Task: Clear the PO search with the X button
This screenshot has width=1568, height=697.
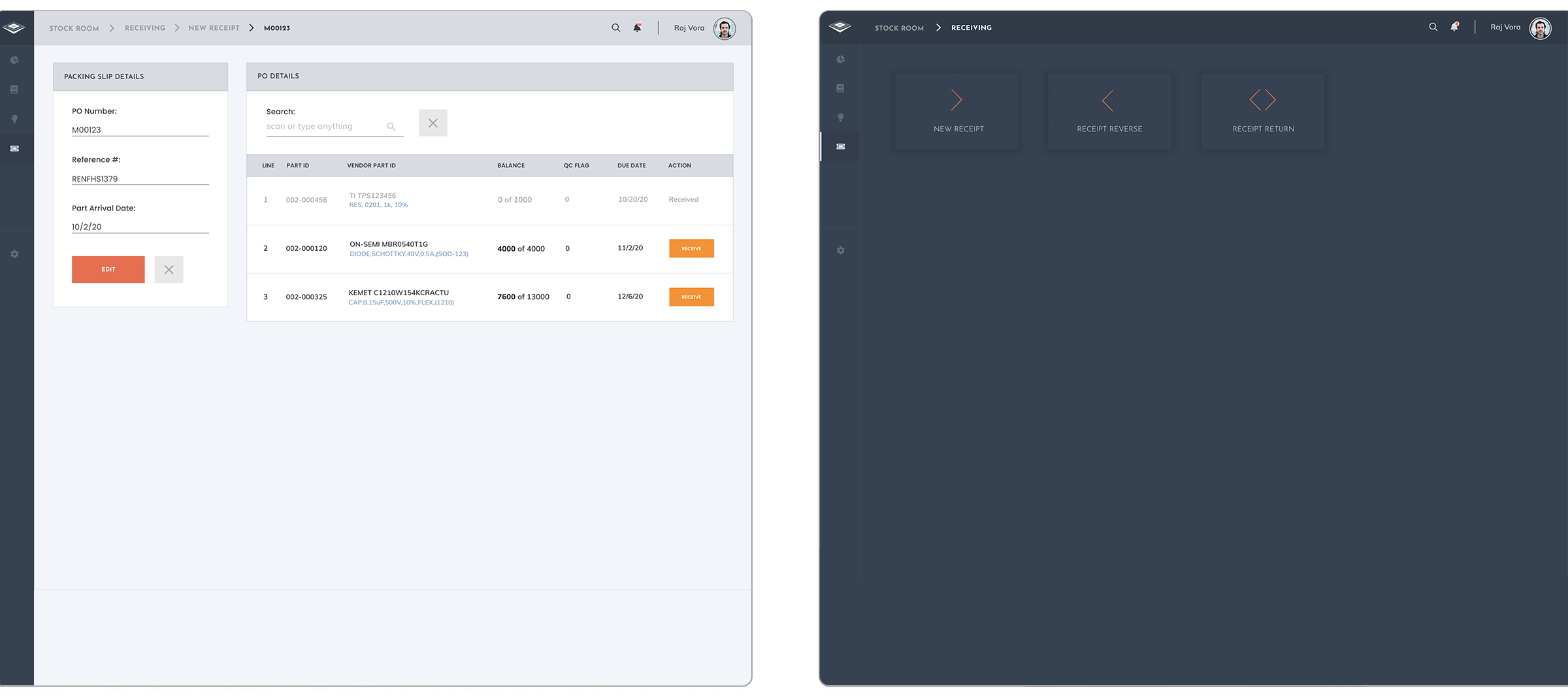Action: pos(433,123)
